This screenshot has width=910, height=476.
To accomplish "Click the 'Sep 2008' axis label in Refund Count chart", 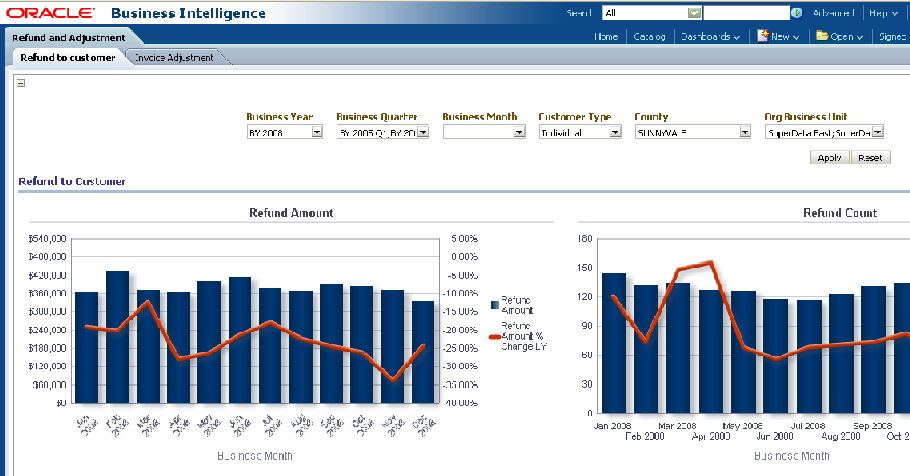I will (x=872, y=425).
